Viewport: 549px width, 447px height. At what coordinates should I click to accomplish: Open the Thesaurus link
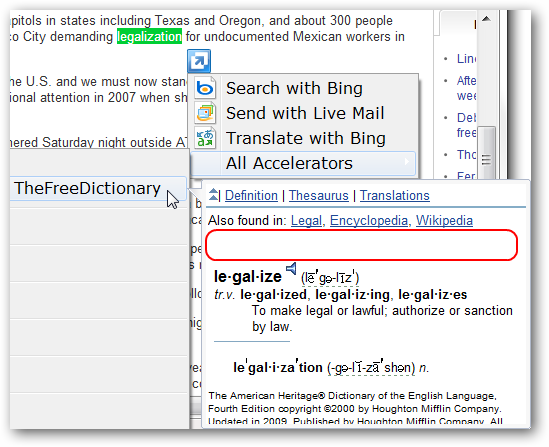click(319, 195)
